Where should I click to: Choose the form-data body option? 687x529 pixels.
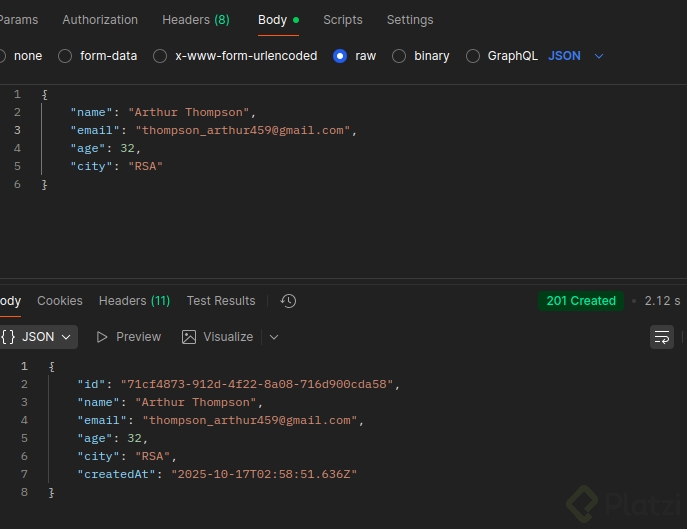tap(66, 56)
